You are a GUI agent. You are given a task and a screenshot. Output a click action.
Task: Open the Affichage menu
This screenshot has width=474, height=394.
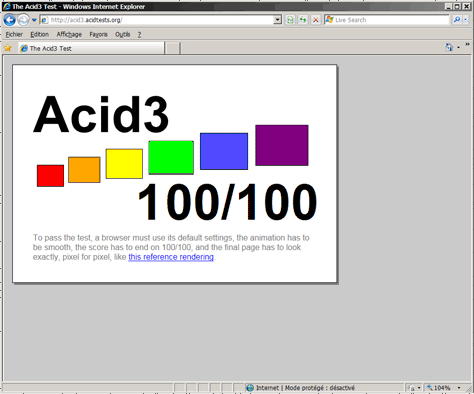[x=69, y=34]
